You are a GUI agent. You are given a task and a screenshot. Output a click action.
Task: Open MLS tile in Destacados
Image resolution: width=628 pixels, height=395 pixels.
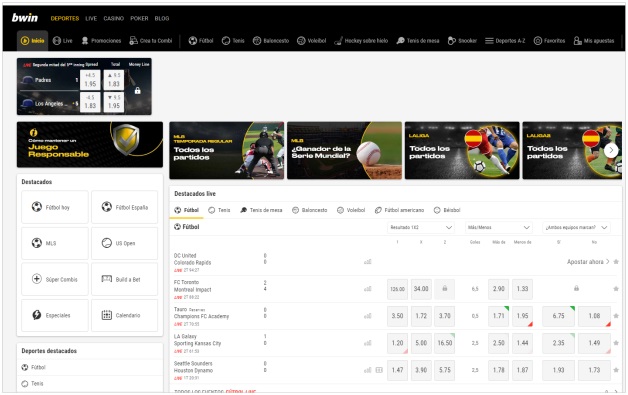click(x=55, y=243)
